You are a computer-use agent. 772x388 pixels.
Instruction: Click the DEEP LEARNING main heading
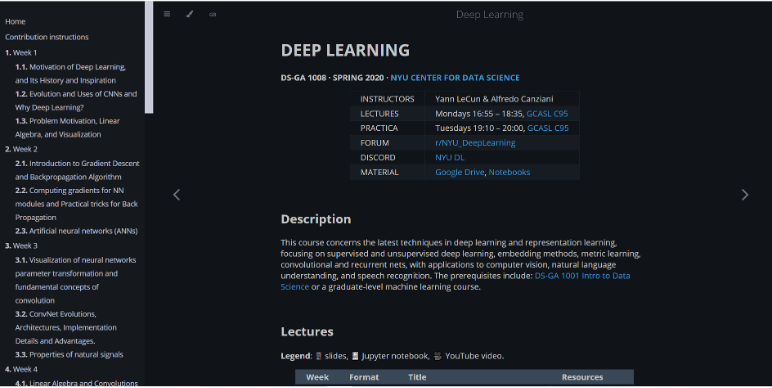[x=345, y=50]
